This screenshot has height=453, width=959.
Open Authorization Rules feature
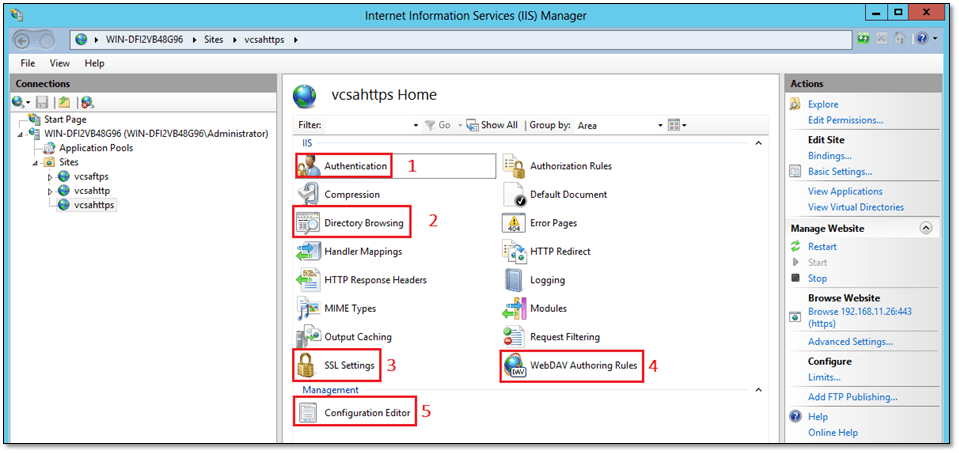[557, 166]
